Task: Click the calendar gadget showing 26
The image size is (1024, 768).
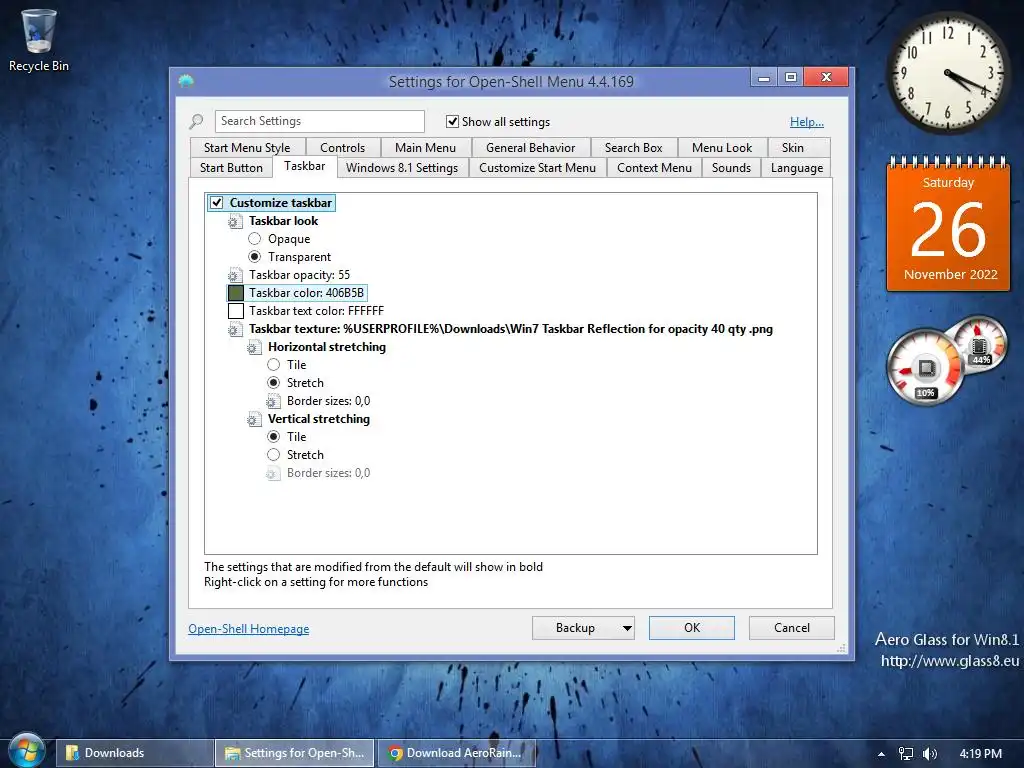Action: 948,224
